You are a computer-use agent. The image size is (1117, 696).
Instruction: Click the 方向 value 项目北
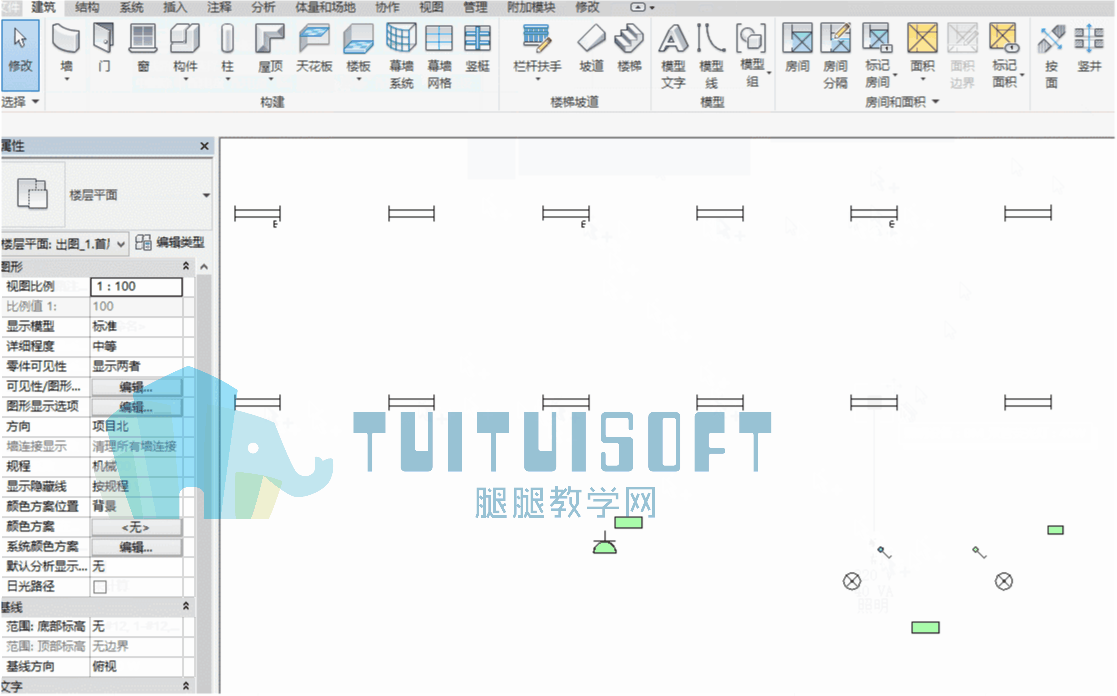[136, 427]
